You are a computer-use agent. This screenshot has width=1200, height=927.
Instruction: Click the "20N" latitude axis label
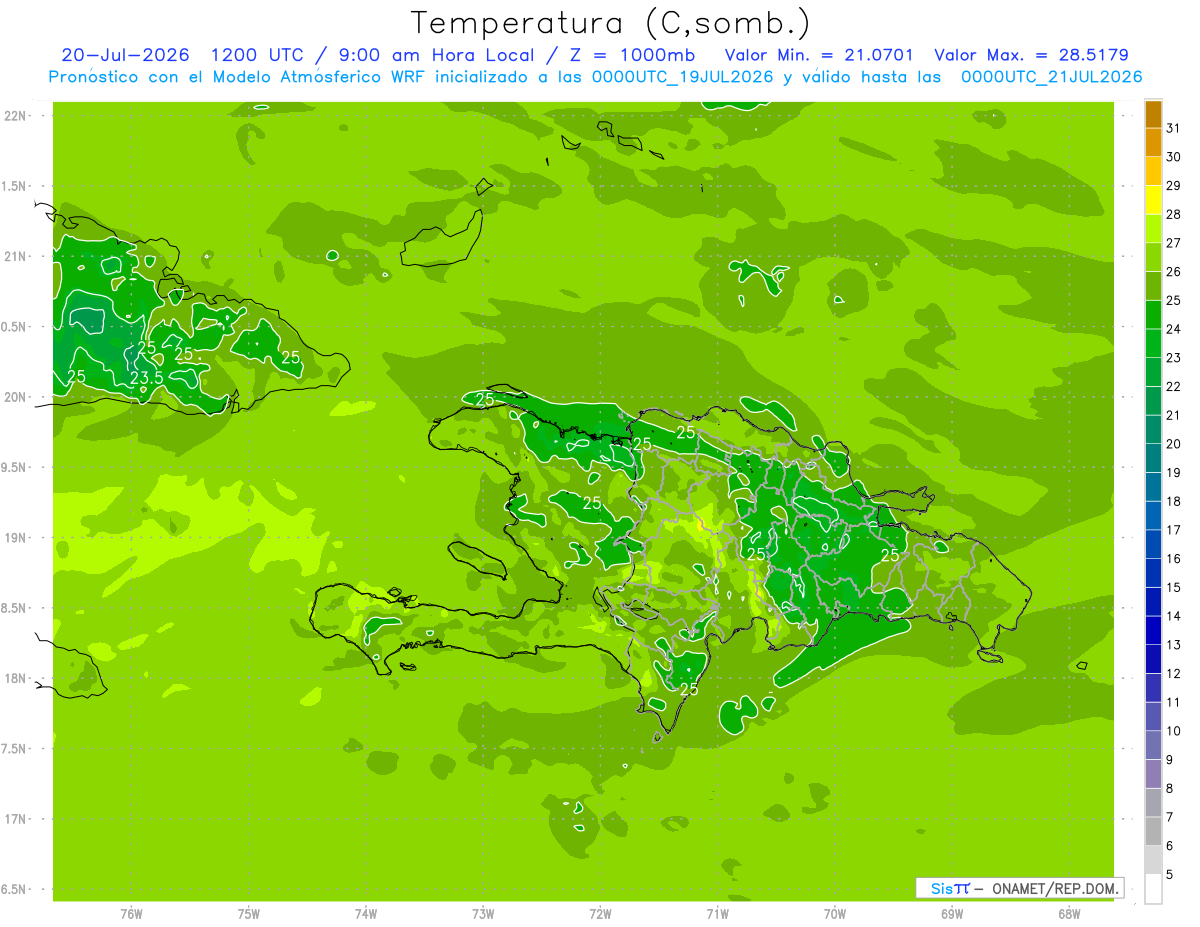tap(16, 397)
